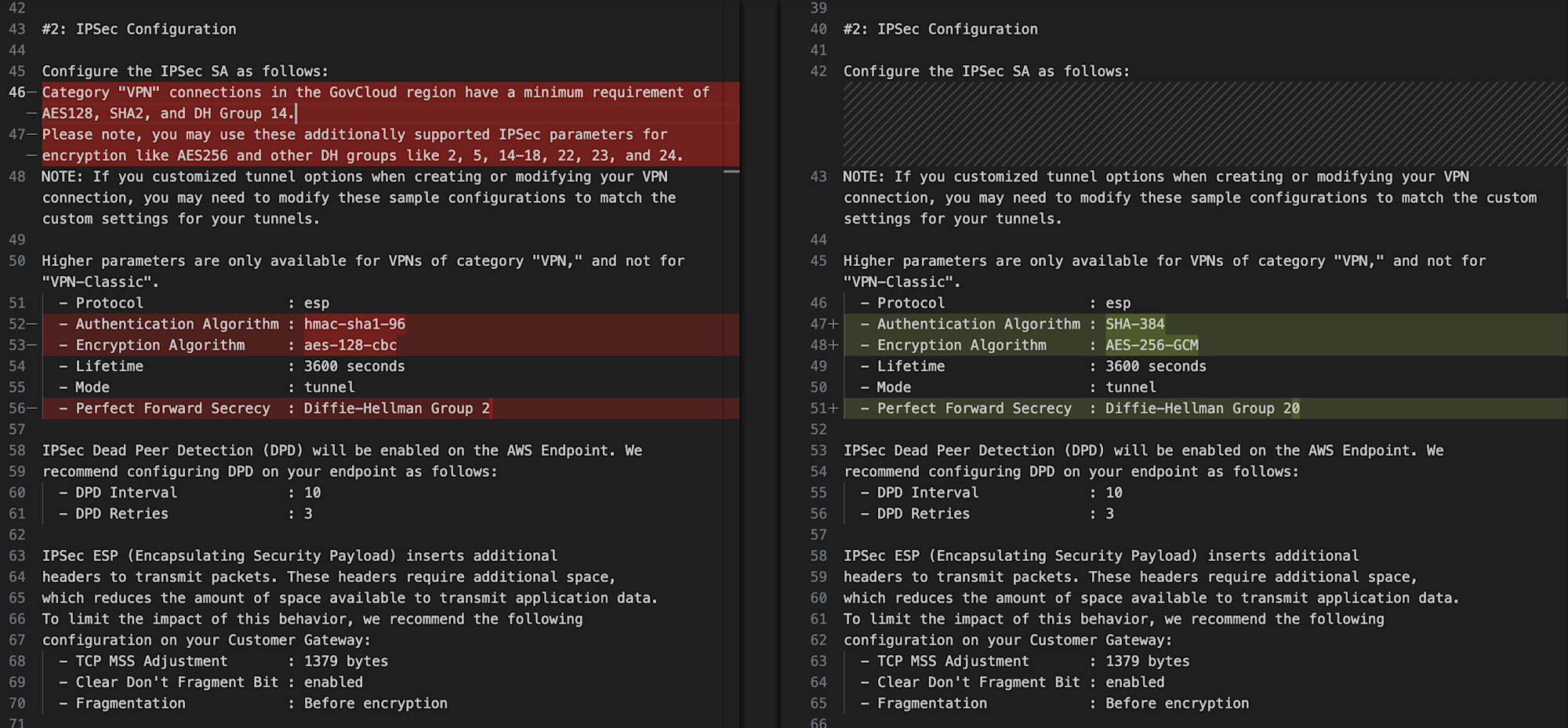Place cursor on removed "aes-128-cbc" text
The image size is (1568, 728).
tap(350, 345)
